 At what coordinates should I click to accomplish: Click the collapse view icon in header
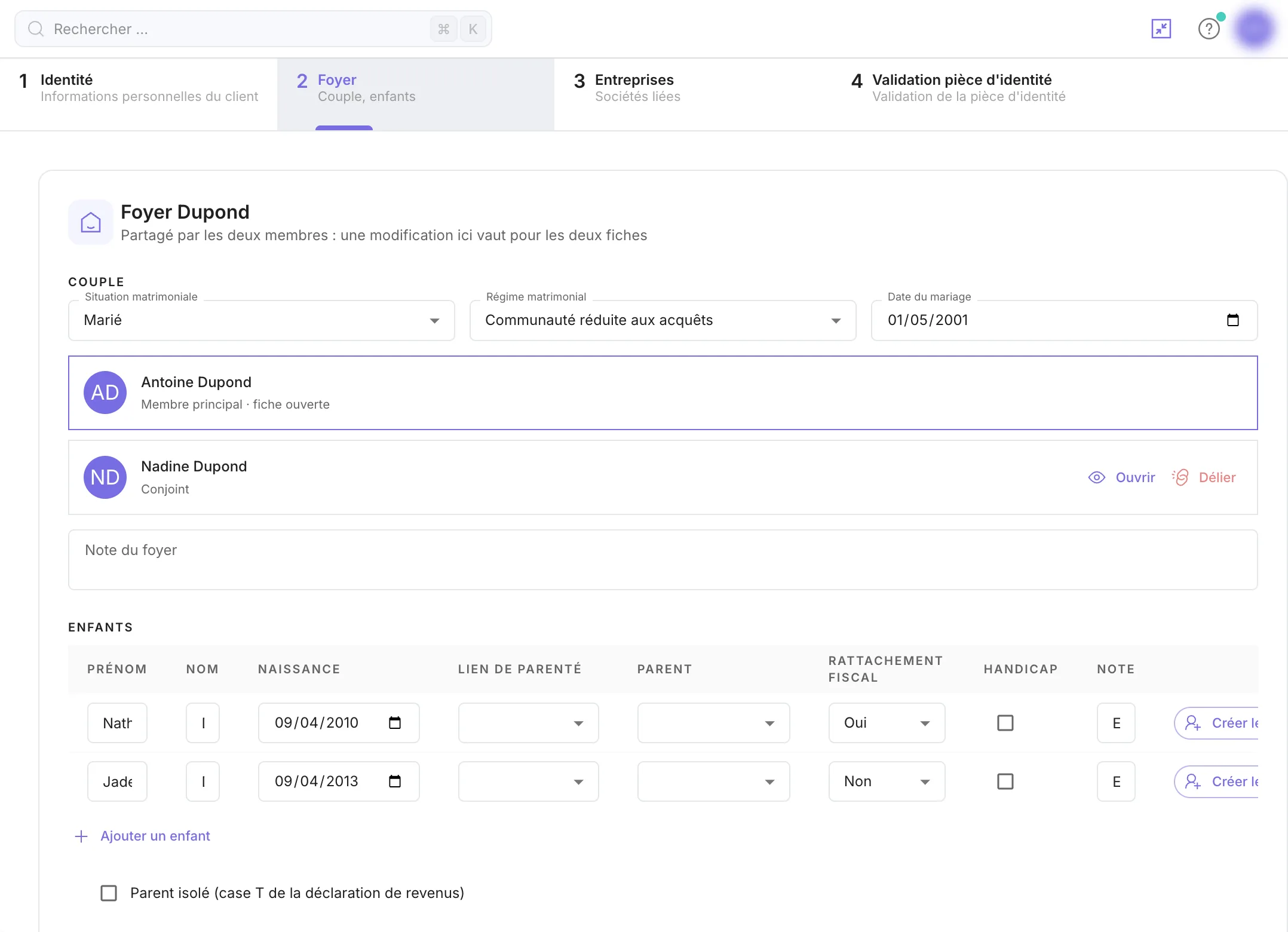[x=1161, y=29]
